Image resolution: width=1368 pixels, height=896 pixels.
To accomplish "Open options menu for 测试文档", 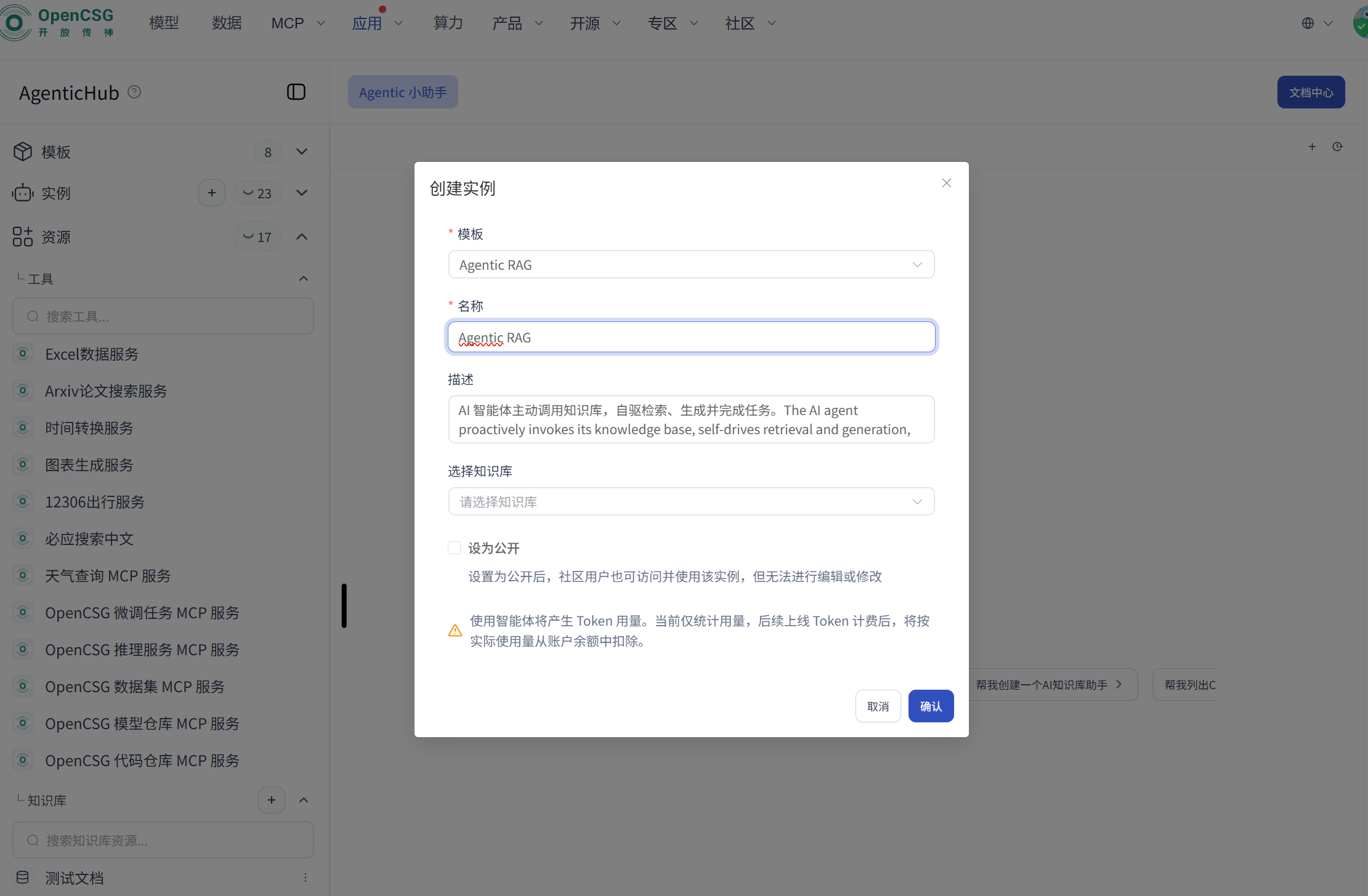I will pos(305,877).
